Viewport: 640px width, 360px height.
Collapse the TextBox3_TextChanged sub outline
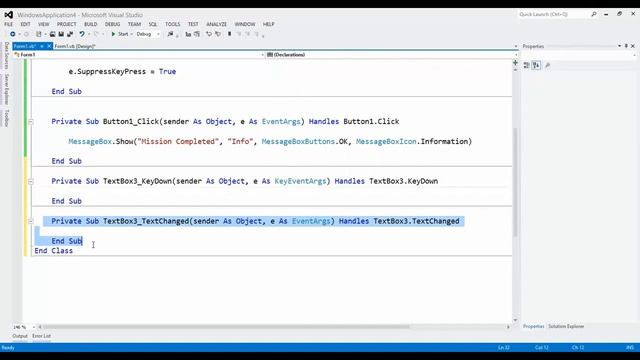[x=31, y=221]
